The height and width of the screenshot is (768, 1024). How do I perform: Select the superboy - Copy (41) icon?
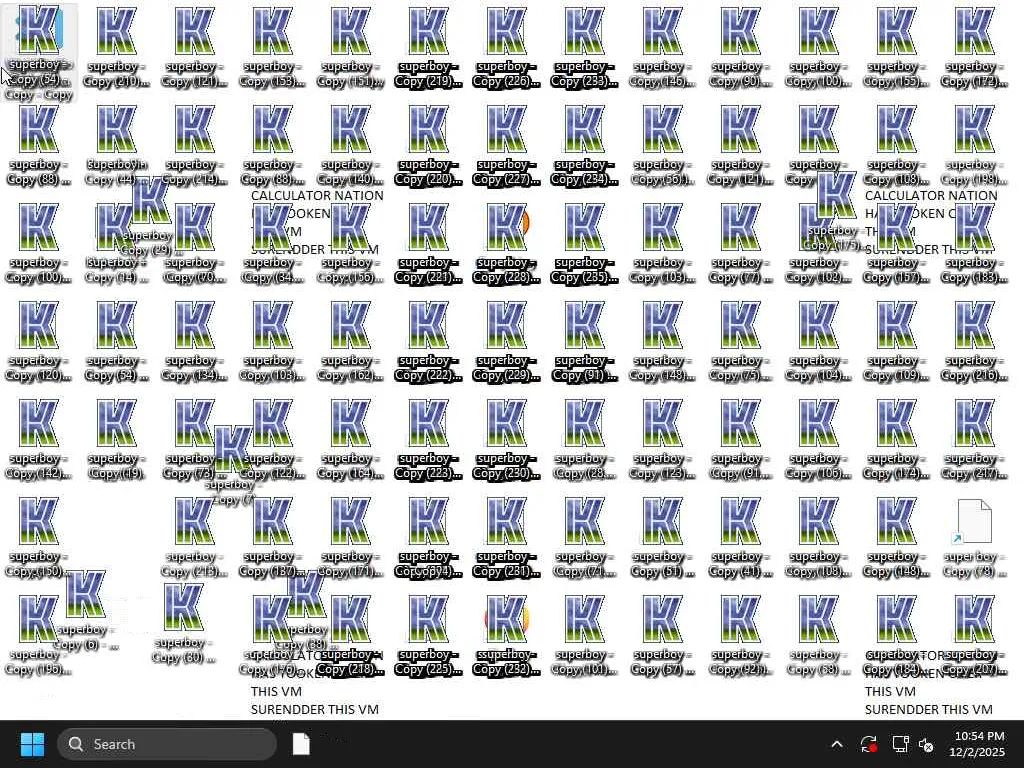coord(740,537)
